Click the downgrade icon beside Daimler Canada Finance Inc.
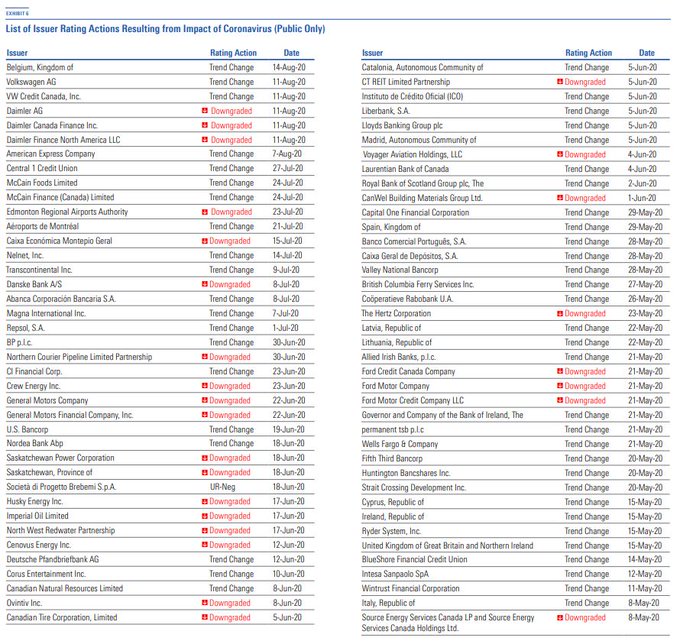680x641 pixels. [205, 125]
